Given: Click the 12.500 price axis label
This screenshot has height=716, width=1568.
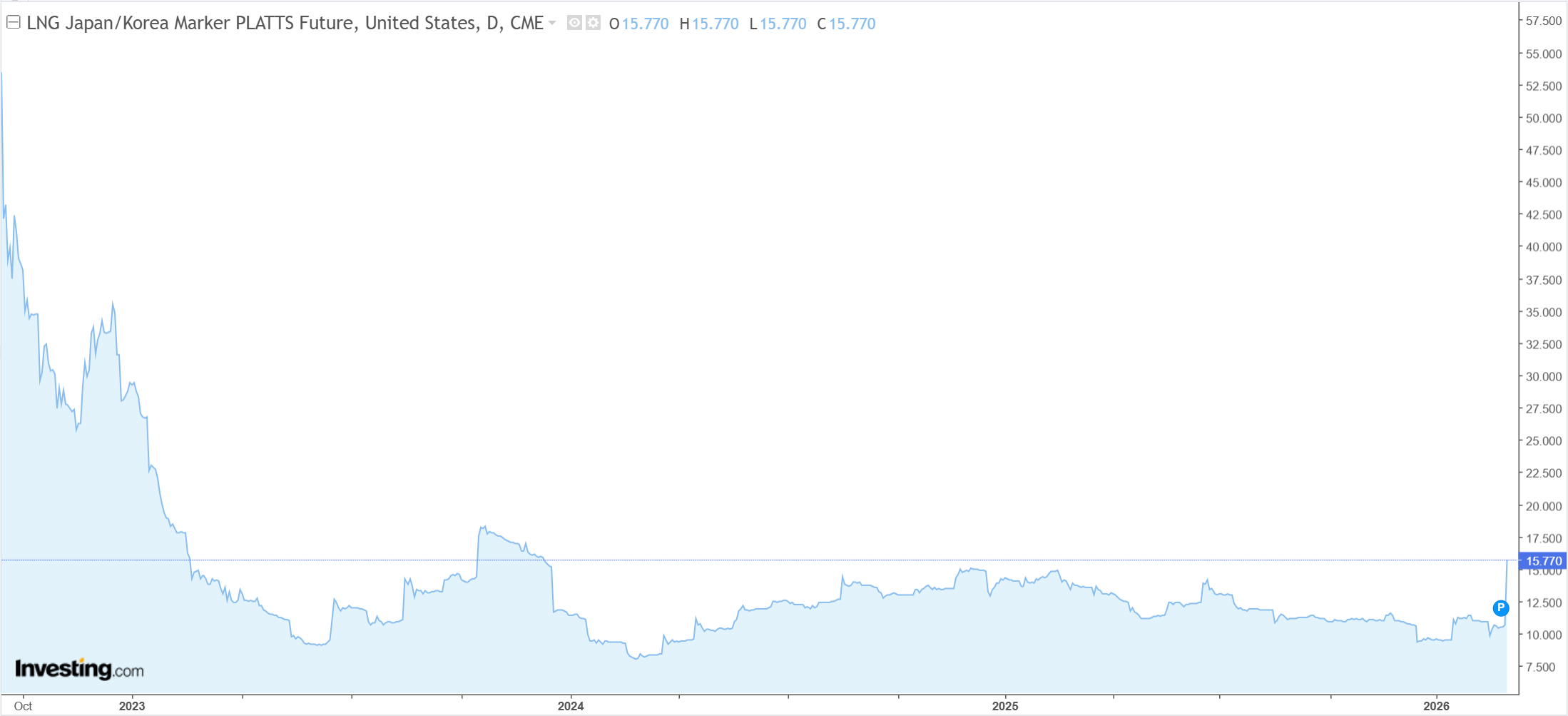Looking at the screenshot, I should (x=1544, y=603).
